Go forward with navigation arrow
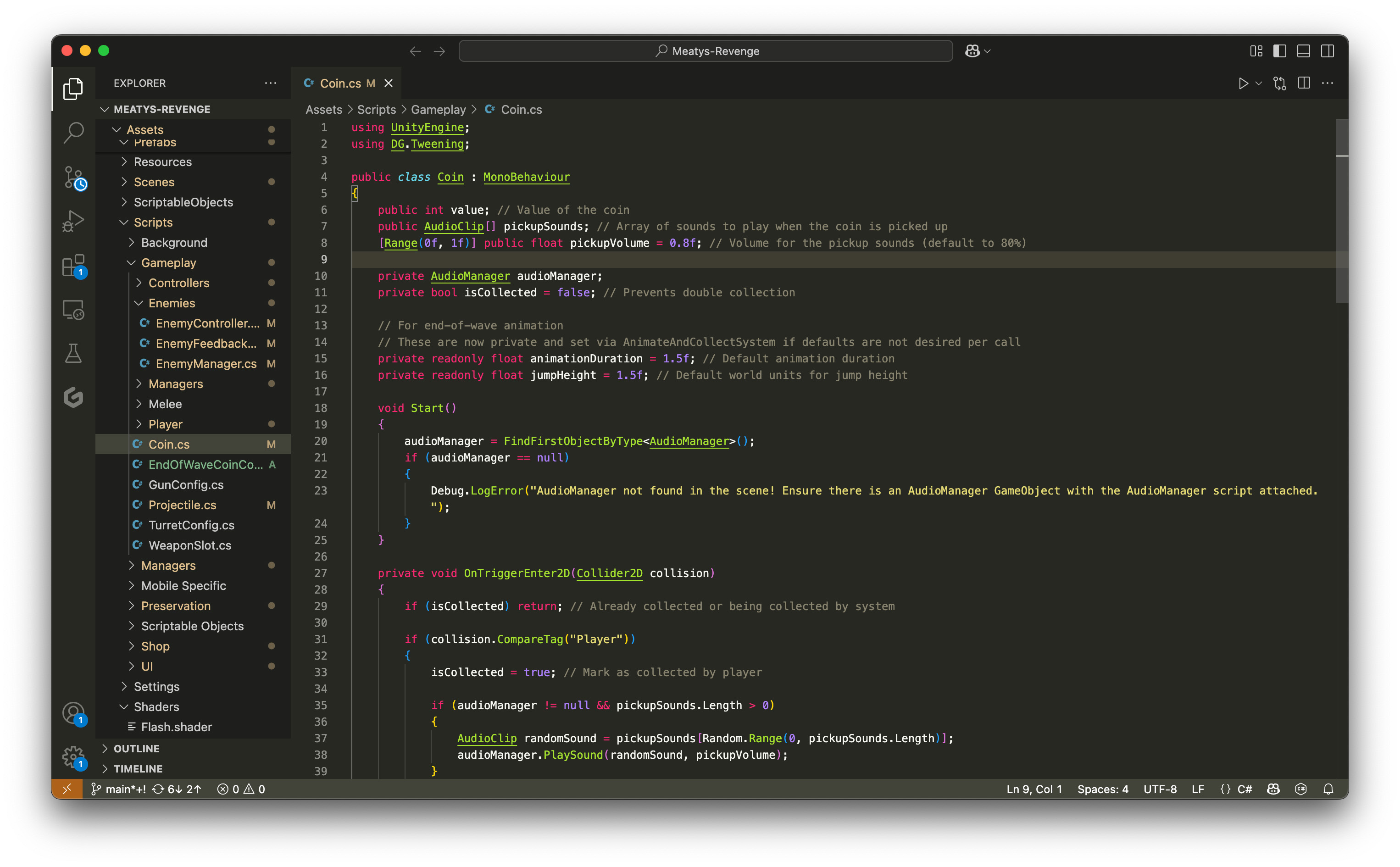The width and height of the screenshot is (1400, 867). 440,51
